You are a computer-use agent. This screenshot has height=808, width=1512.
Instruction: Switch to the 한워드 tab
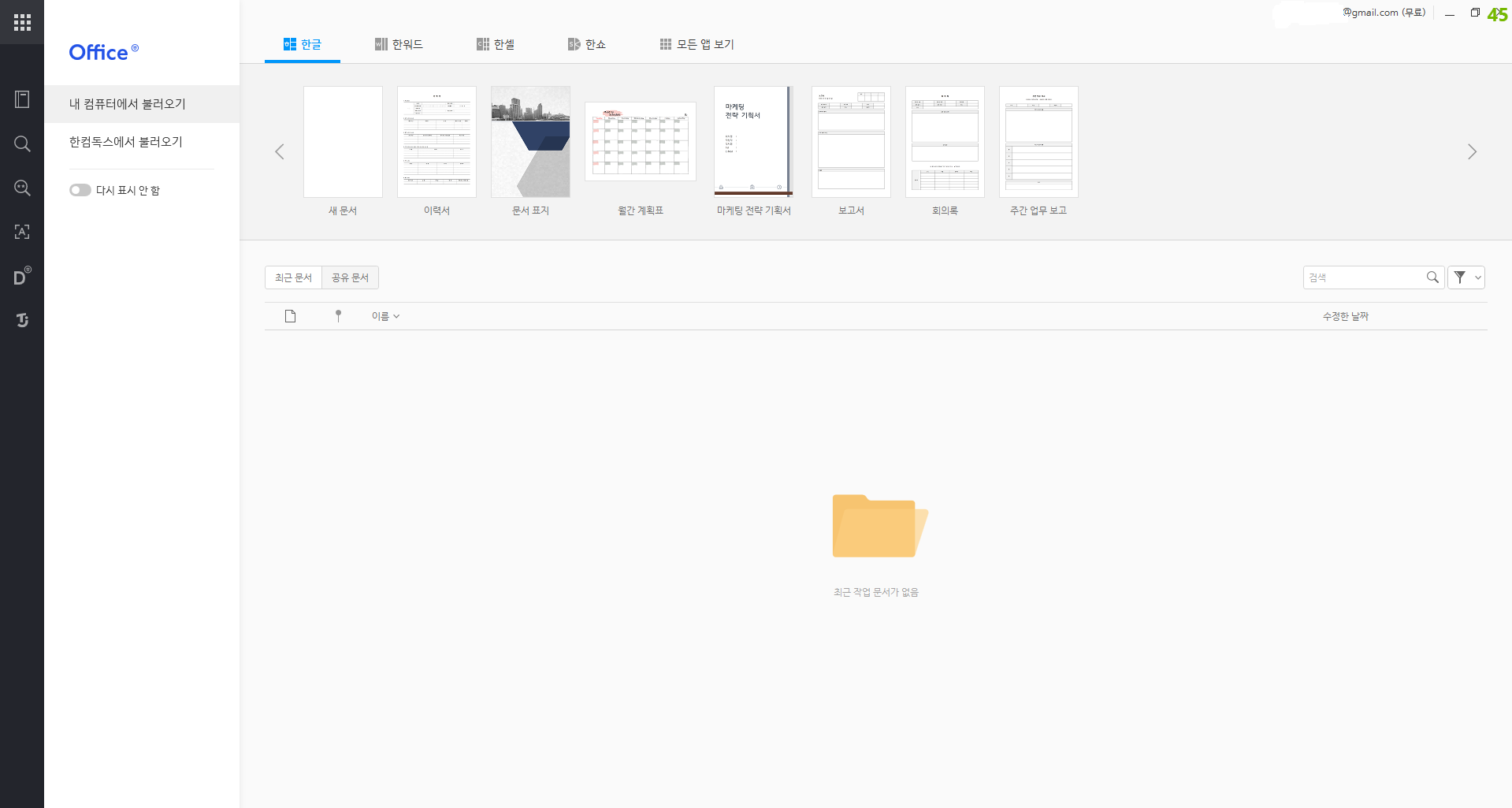(399, 44)
